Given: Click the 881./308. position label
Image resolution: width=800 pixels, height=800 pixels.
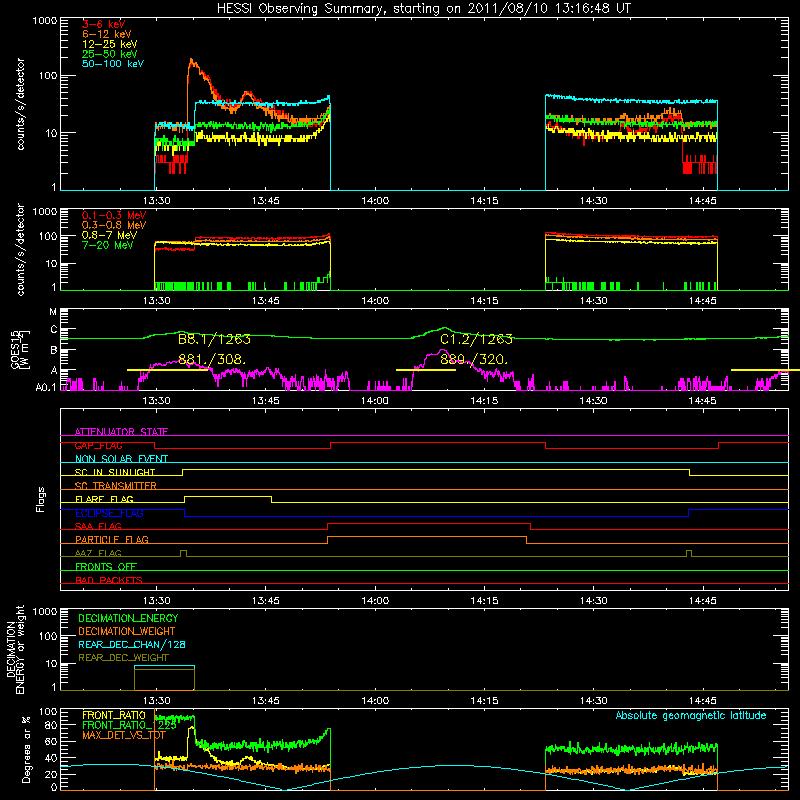Looking at the screenshot, I should point(212,359).
